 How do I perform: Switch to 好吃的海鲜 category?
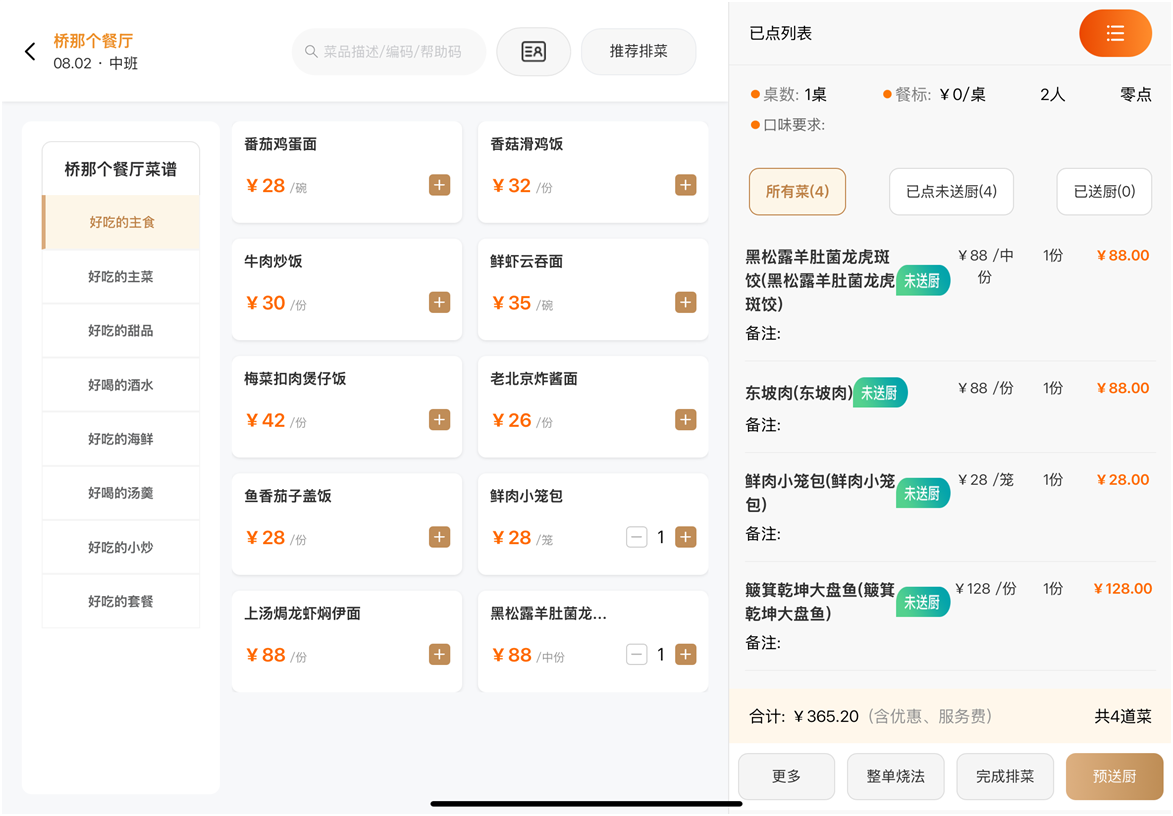(x=121, y=439)
